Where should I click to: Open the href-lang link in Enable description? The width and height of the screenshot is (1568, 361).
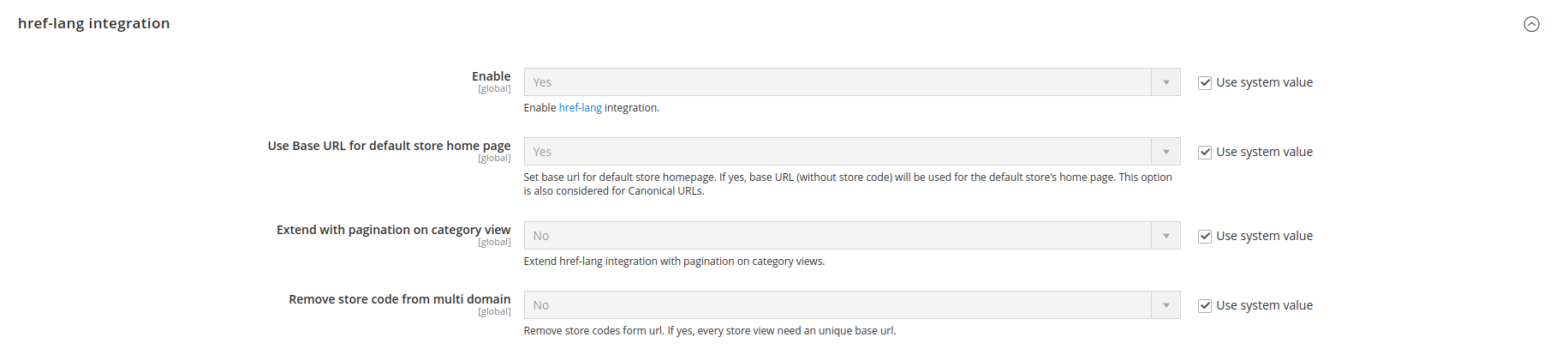tap(580, 108)
